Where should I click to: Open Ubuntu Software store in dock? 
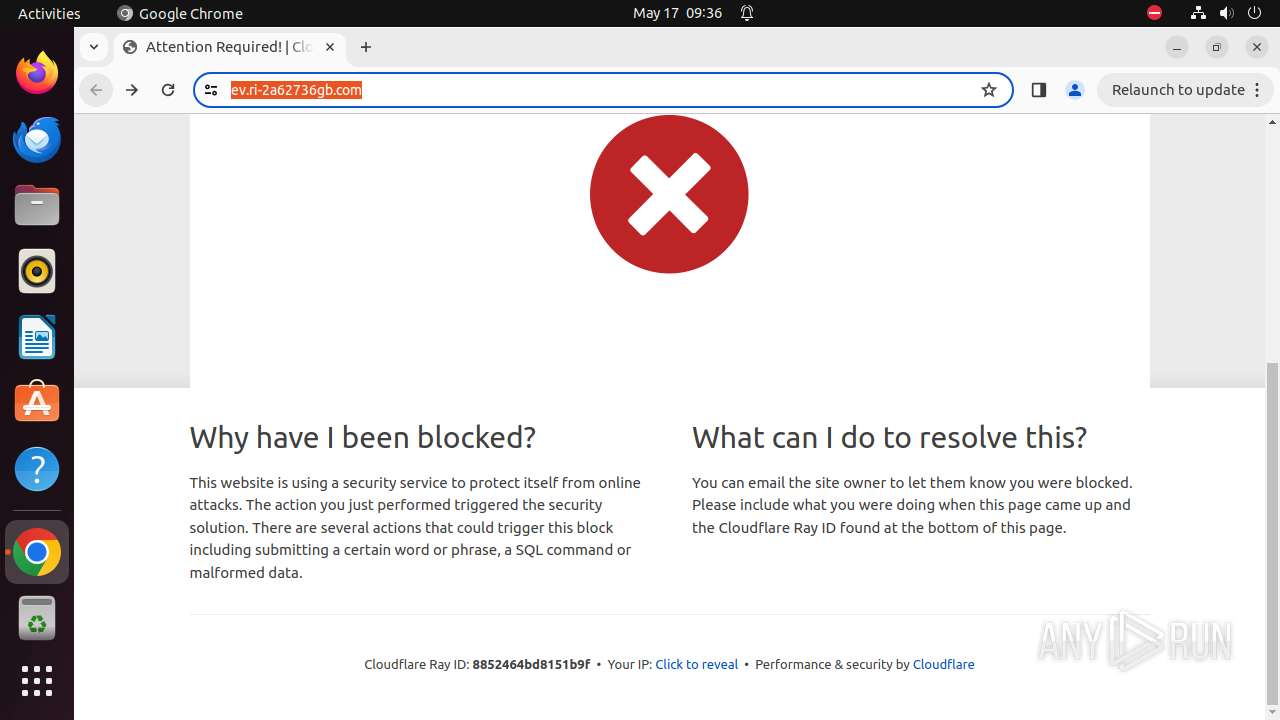[37, 403]
